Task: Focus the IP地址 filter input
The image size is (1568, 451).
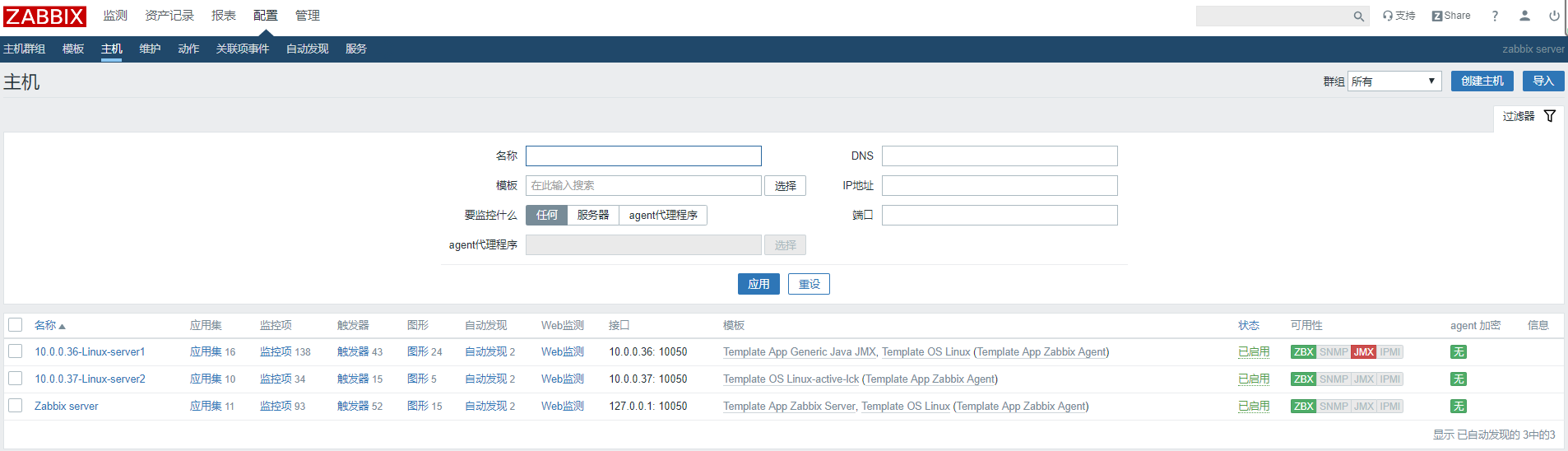Action: pyautogui.click(x=1000, y=186)
